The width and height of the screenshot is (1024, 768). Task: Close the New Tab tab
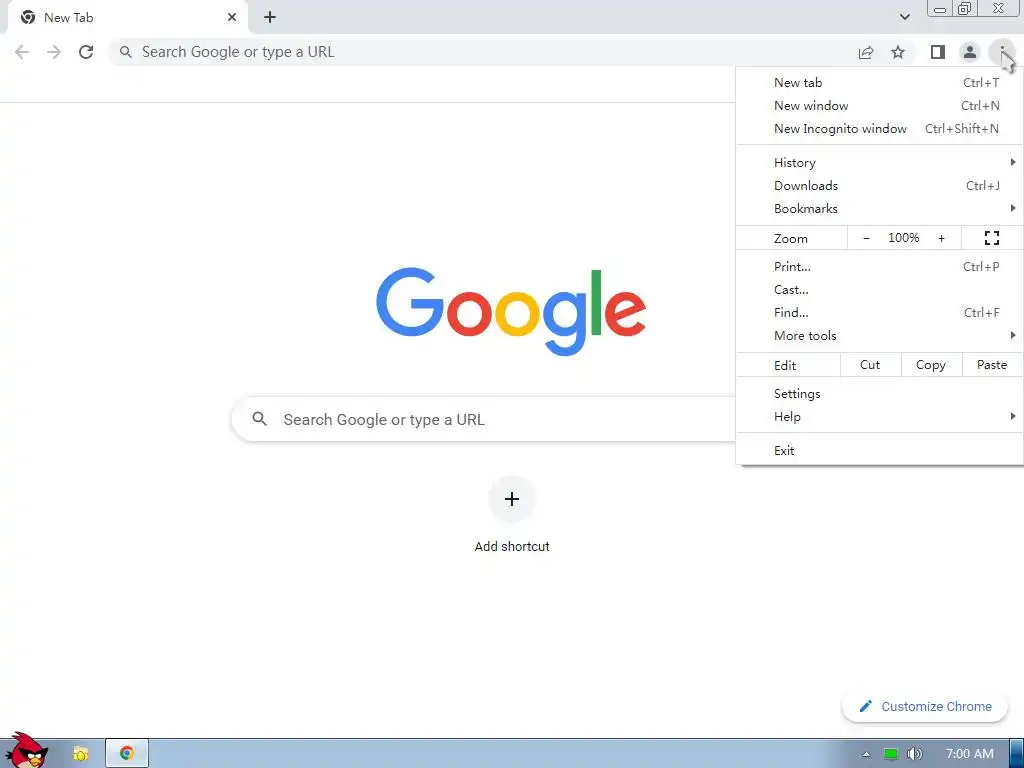pyautogui.click(x=232, y=17)
